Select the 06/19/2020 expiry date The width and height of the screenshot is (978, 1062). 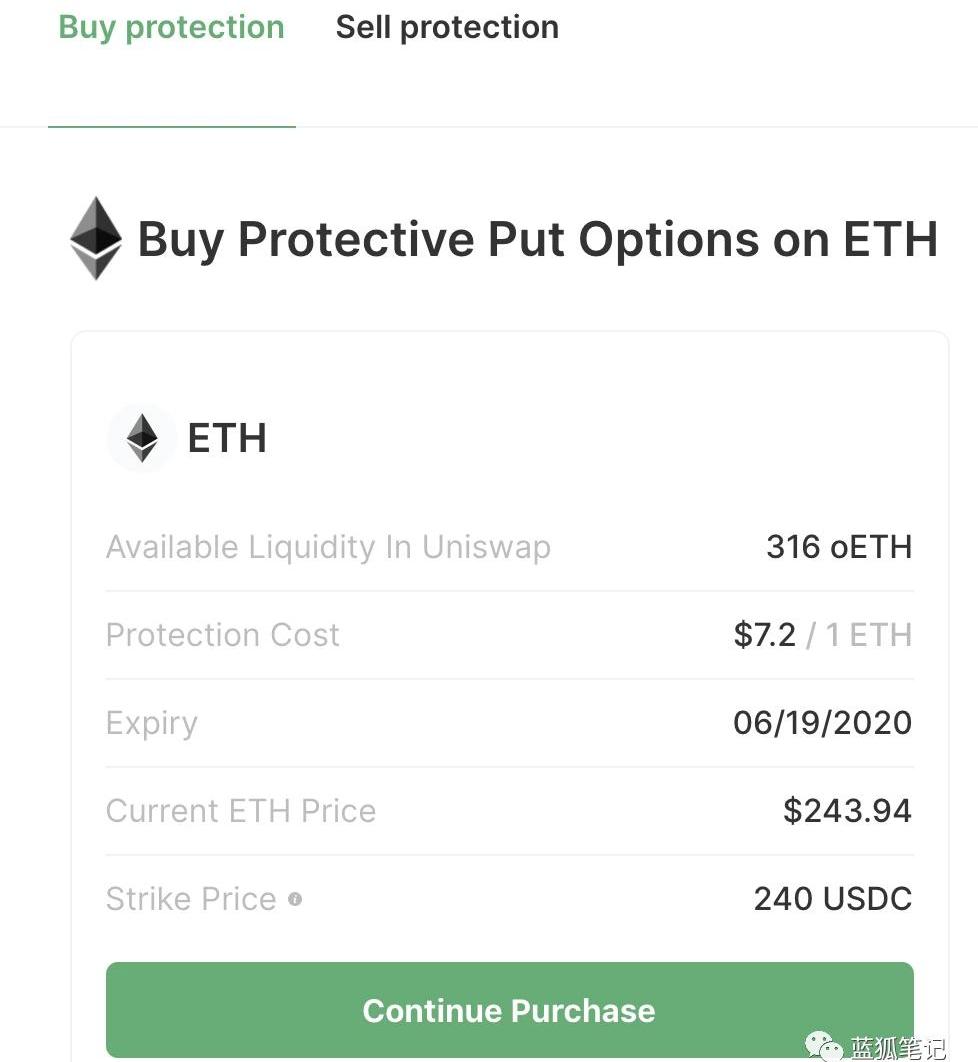coord(822,723)
